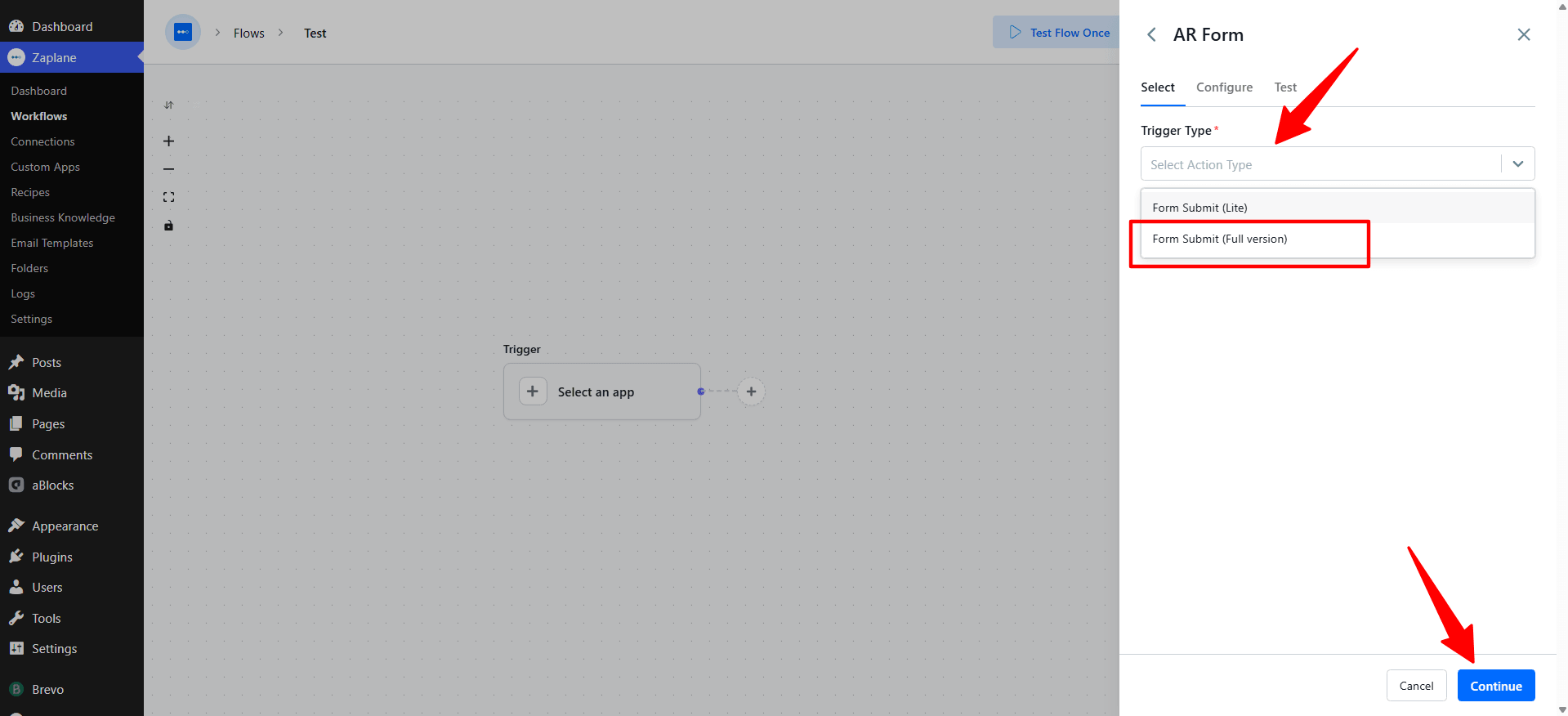Open the Plugins menu
Screen dimensions: 1568x716
(x=72, y=557)
